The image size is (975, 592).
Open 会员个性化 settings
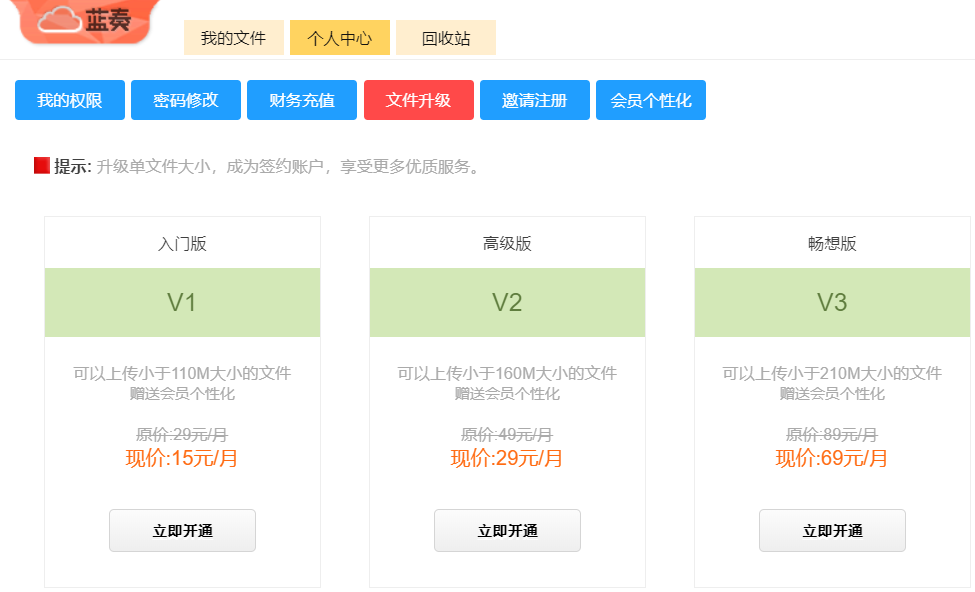point(651,100)
